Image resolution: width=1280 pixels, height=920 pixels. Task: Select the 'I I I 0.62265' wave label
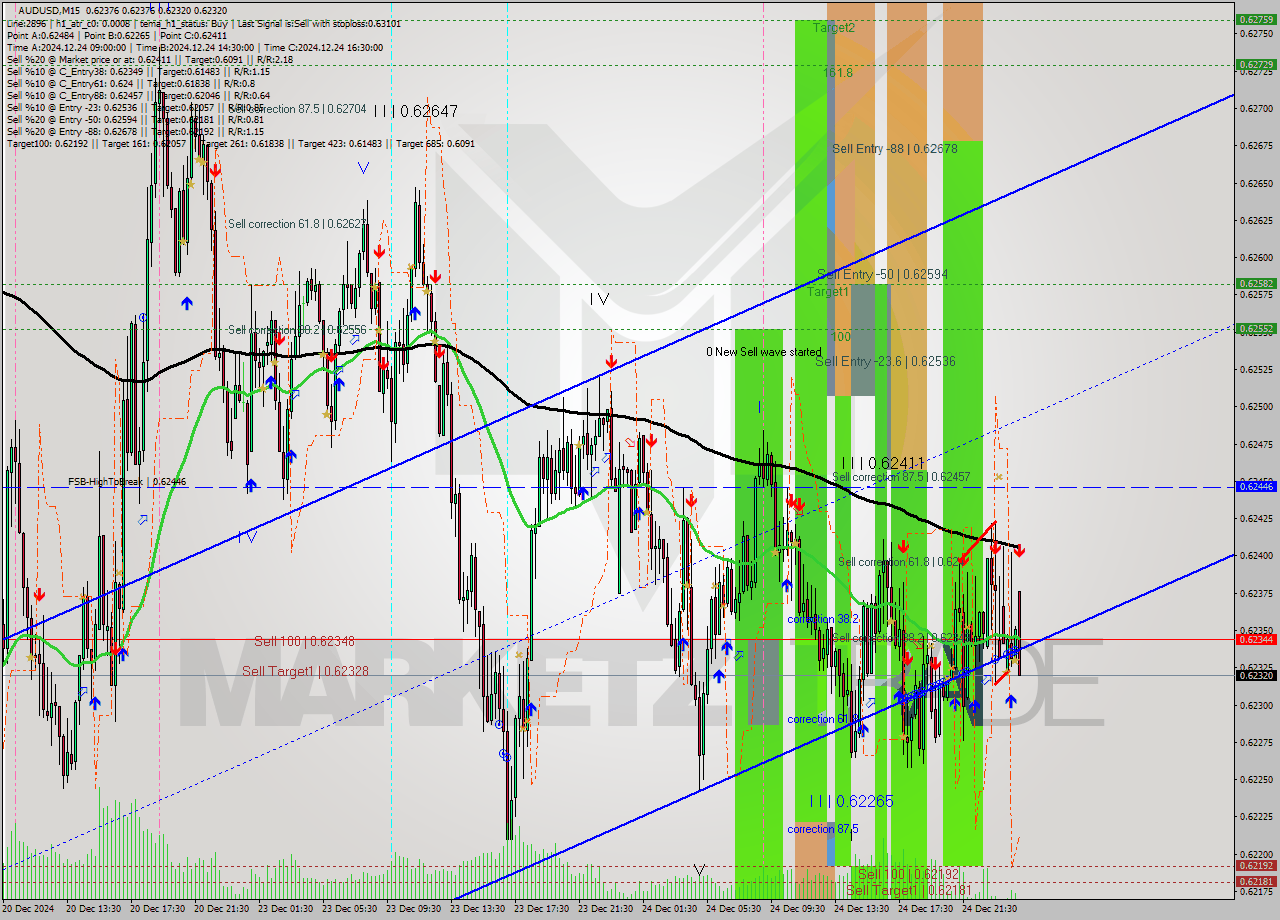851,801
